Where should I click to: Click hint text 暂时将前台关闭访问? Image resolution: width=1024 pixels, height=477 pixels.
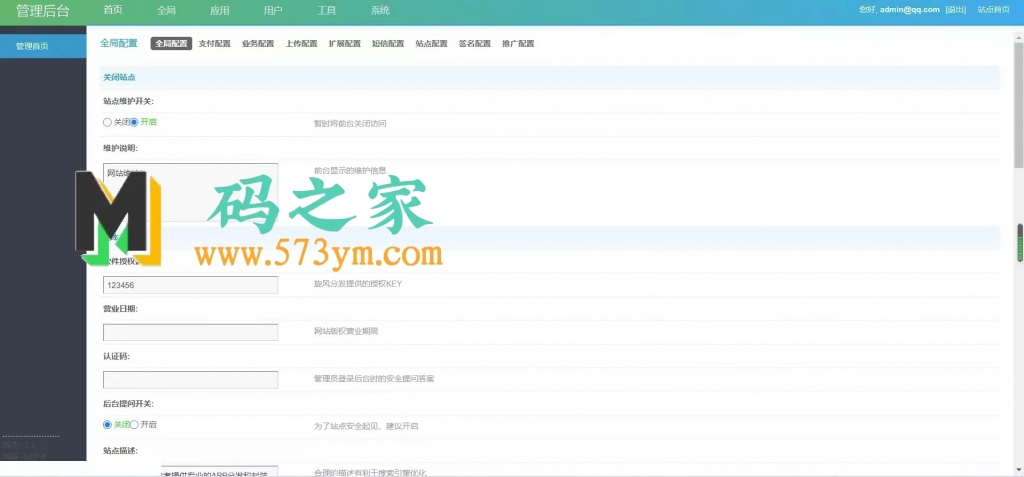[x=349, y=123]
